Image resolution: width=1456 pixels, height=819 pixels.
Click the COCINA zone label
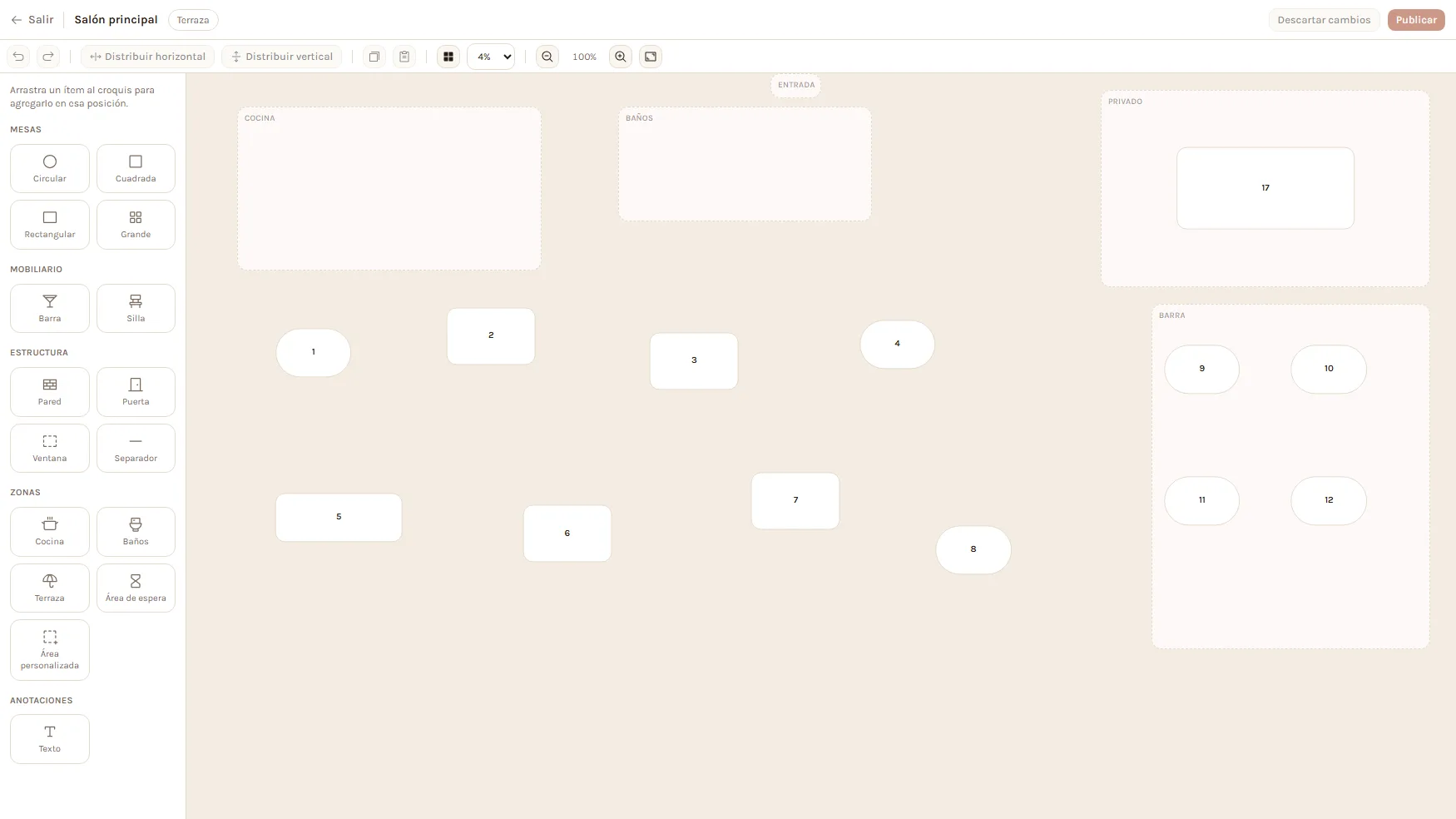click(260, 118)
